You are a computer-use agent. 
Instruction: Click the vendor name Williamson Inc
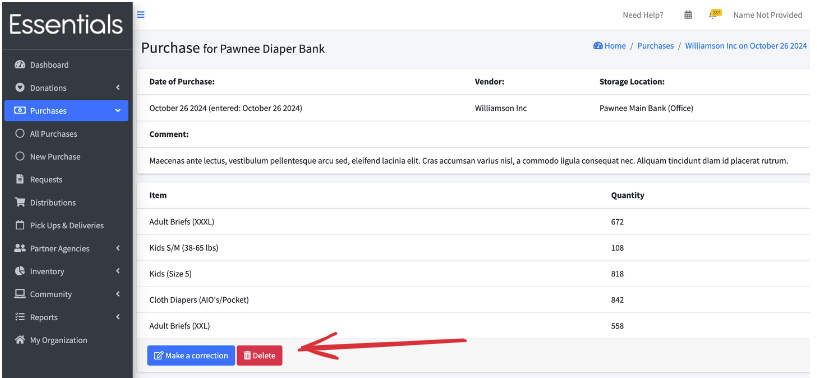501,108
